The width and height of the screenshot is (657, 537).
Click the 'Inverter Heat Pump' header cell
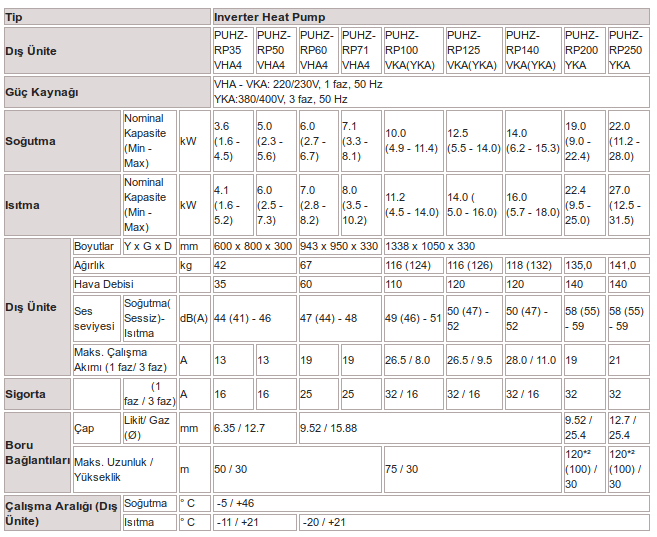pos(431,17)
